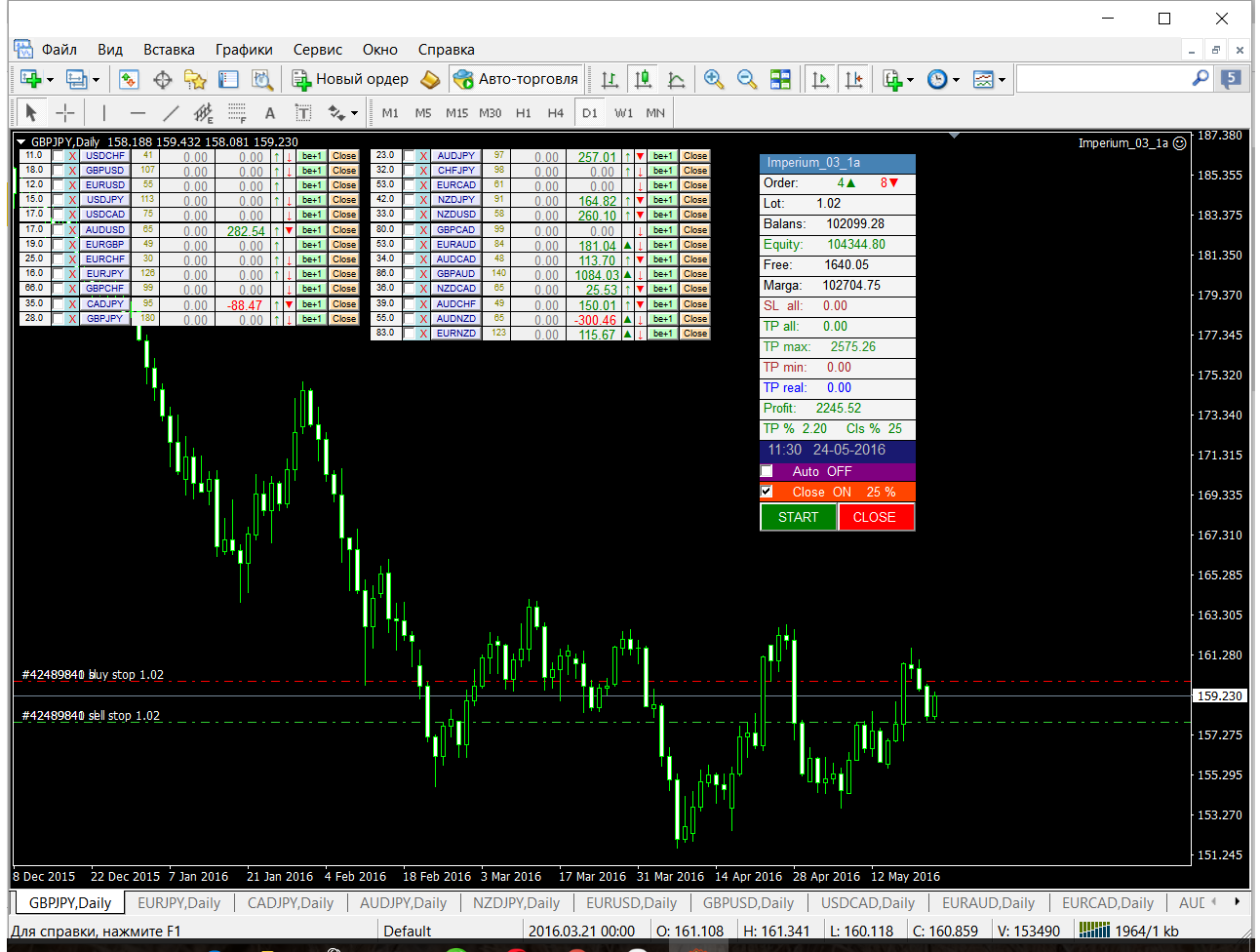Select the H4 timeframe
1260x952 pixels.
555,113
